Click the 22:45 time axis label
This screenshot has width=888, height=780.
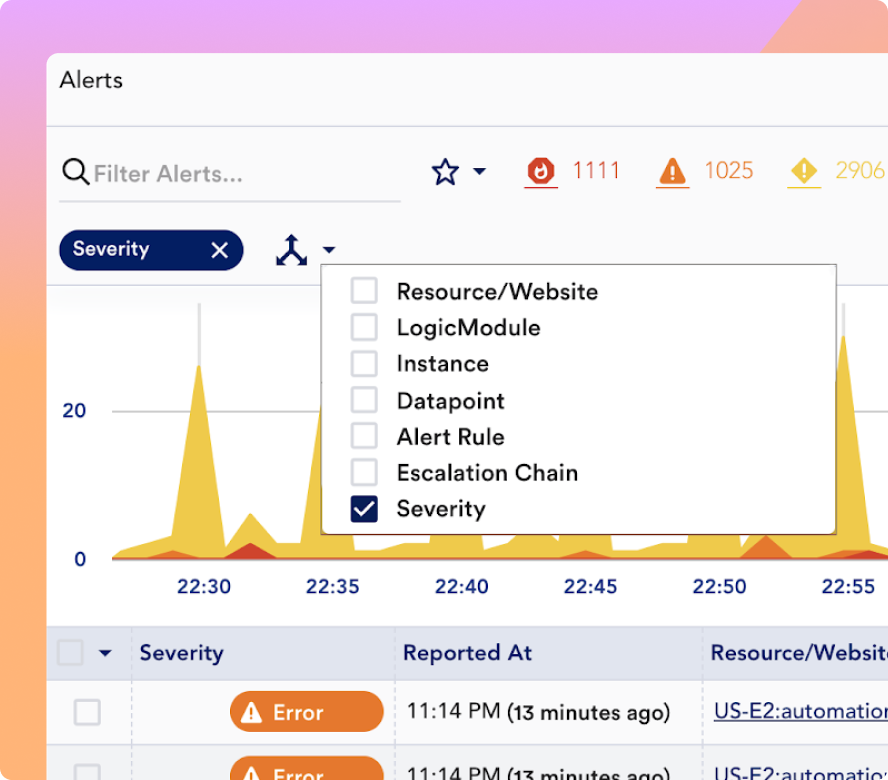[590, 586]
